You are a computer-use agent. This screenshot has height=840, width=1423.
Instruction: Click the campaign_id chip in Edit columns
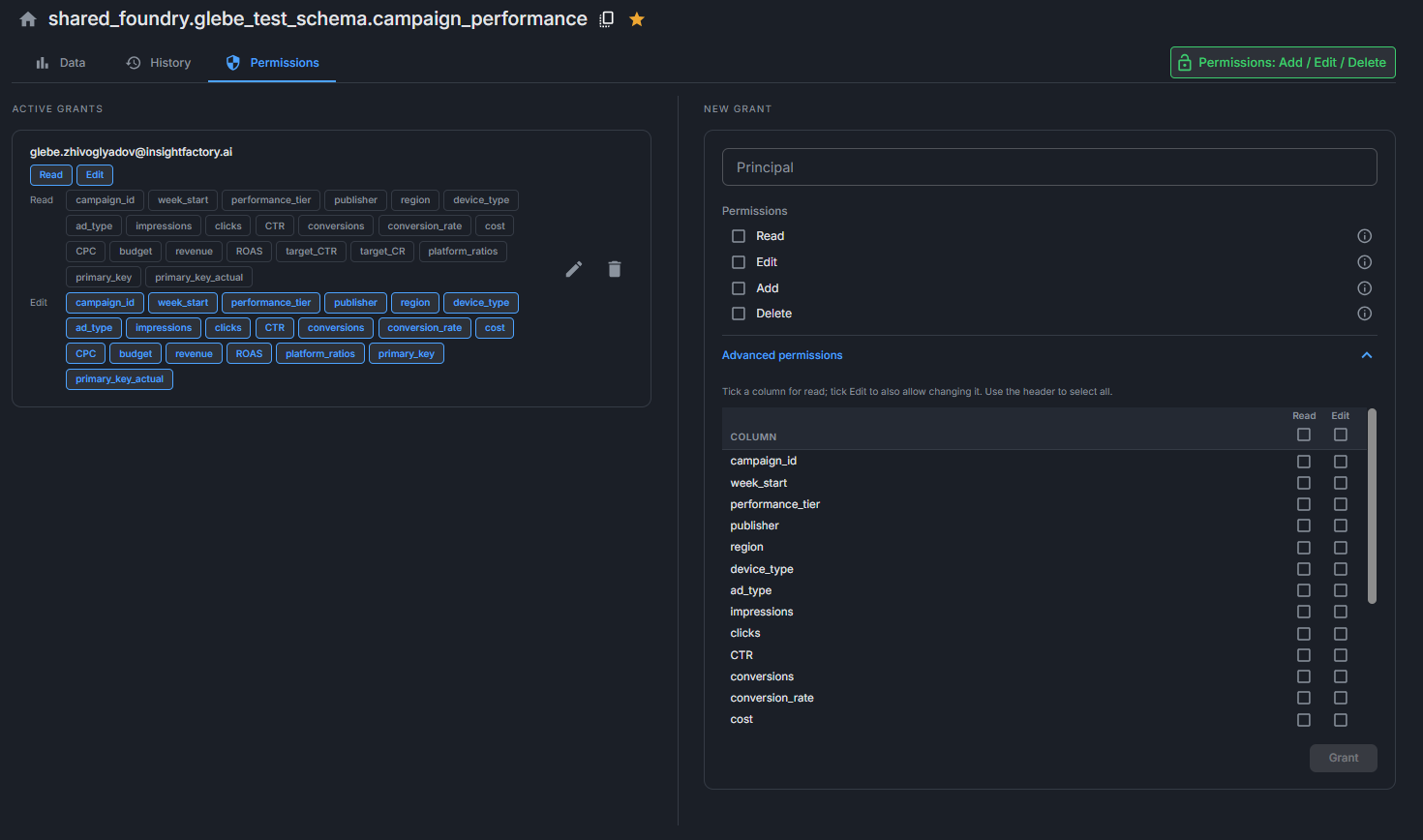106,303
